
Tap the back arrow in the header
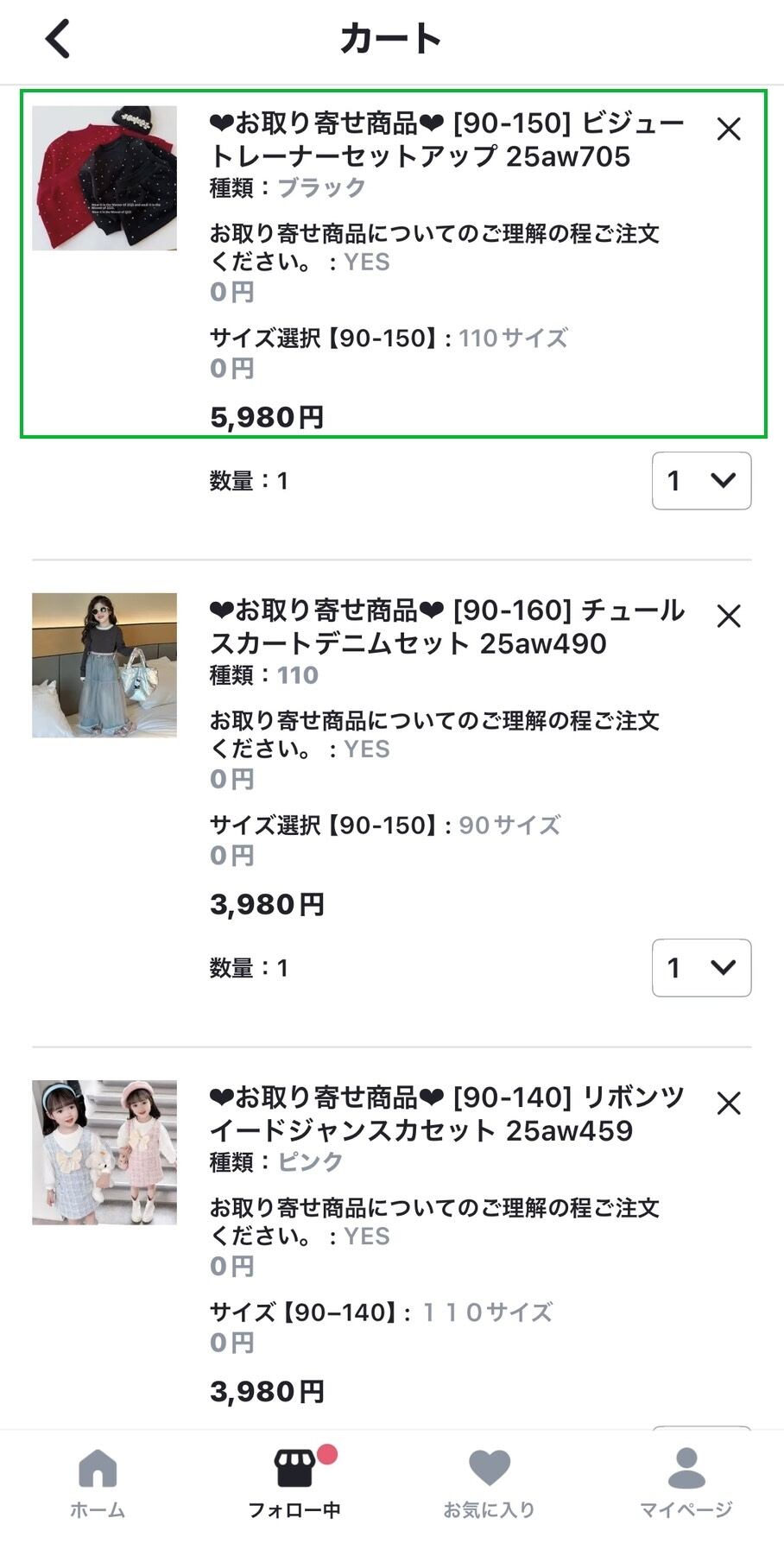(58, 39)
